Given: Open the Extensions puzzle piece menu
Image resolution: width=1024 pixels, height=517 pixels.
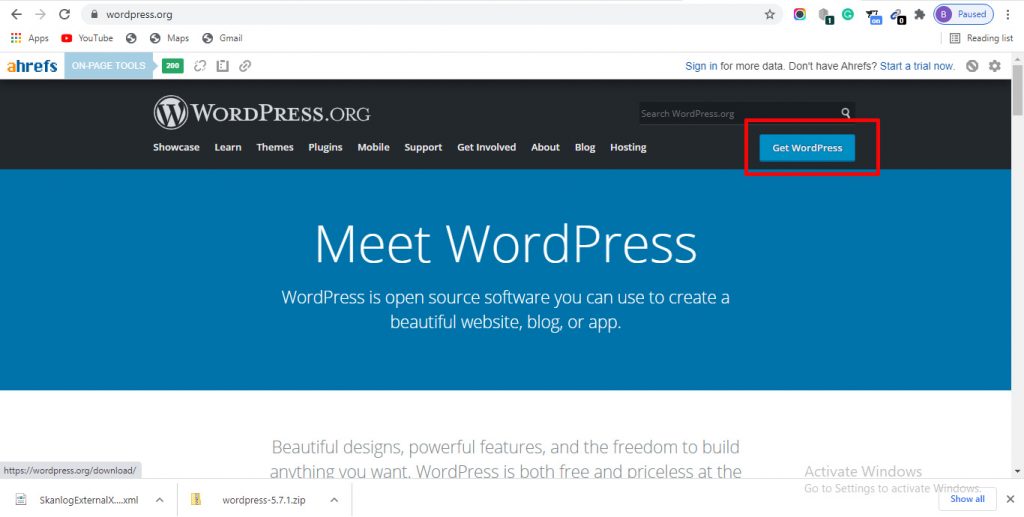Looking at the screenshot, I should click(920, 14).
